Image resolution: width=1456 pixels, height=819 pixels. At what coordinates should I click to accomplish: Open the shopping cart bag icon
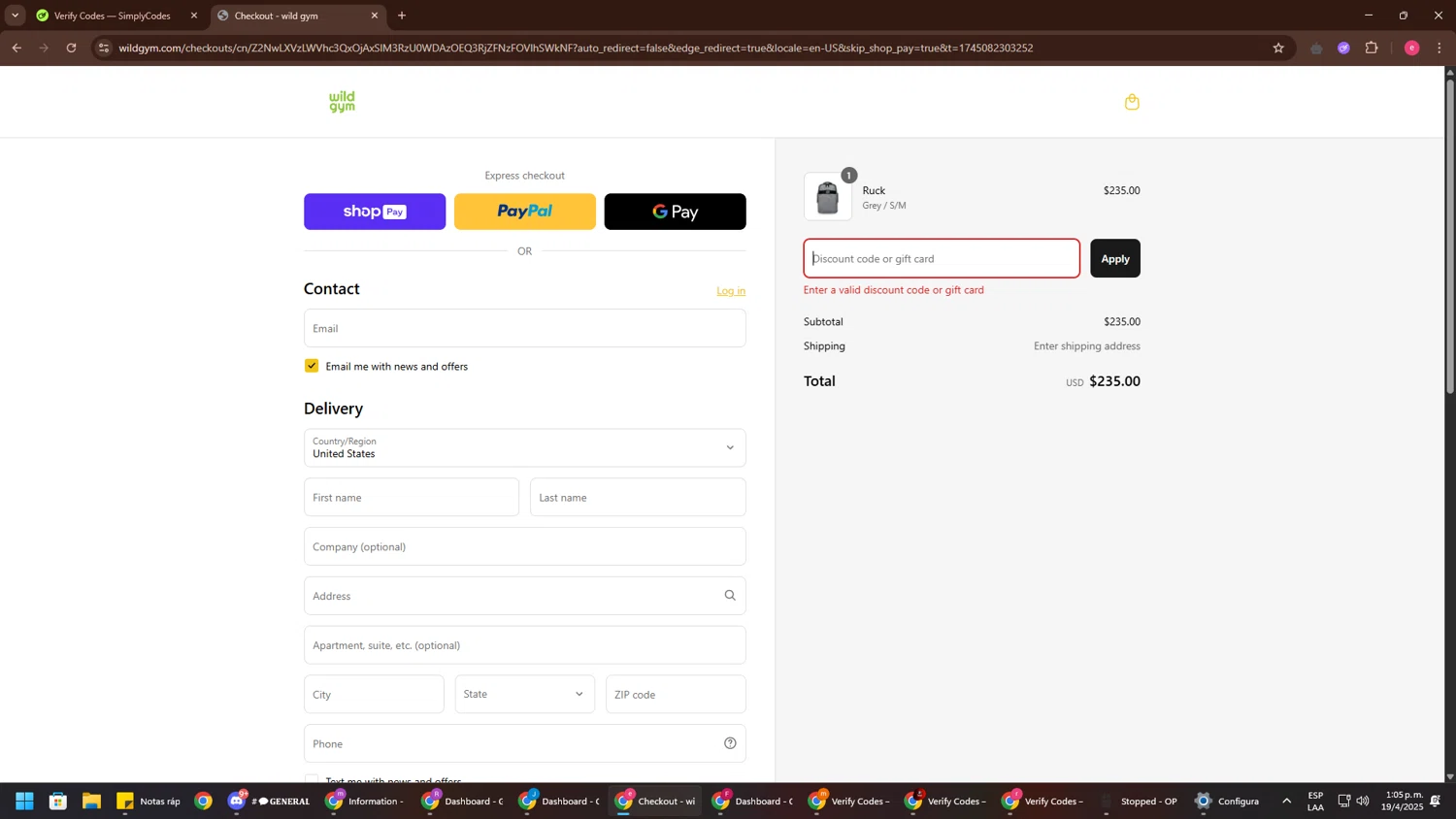pos(1131,102)
